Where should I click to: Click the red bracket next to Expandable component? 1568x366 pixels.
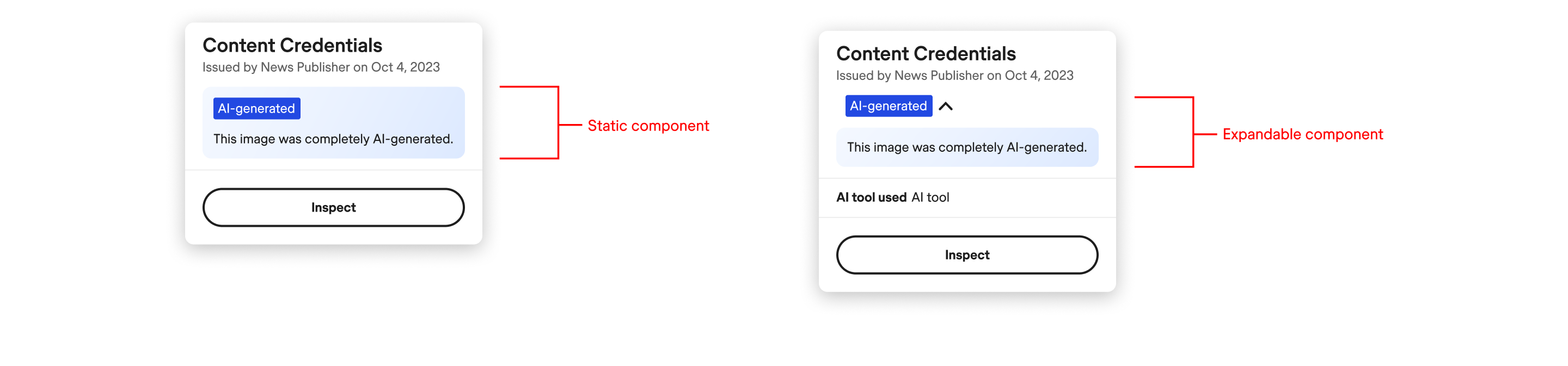(x=1175, y=132)
